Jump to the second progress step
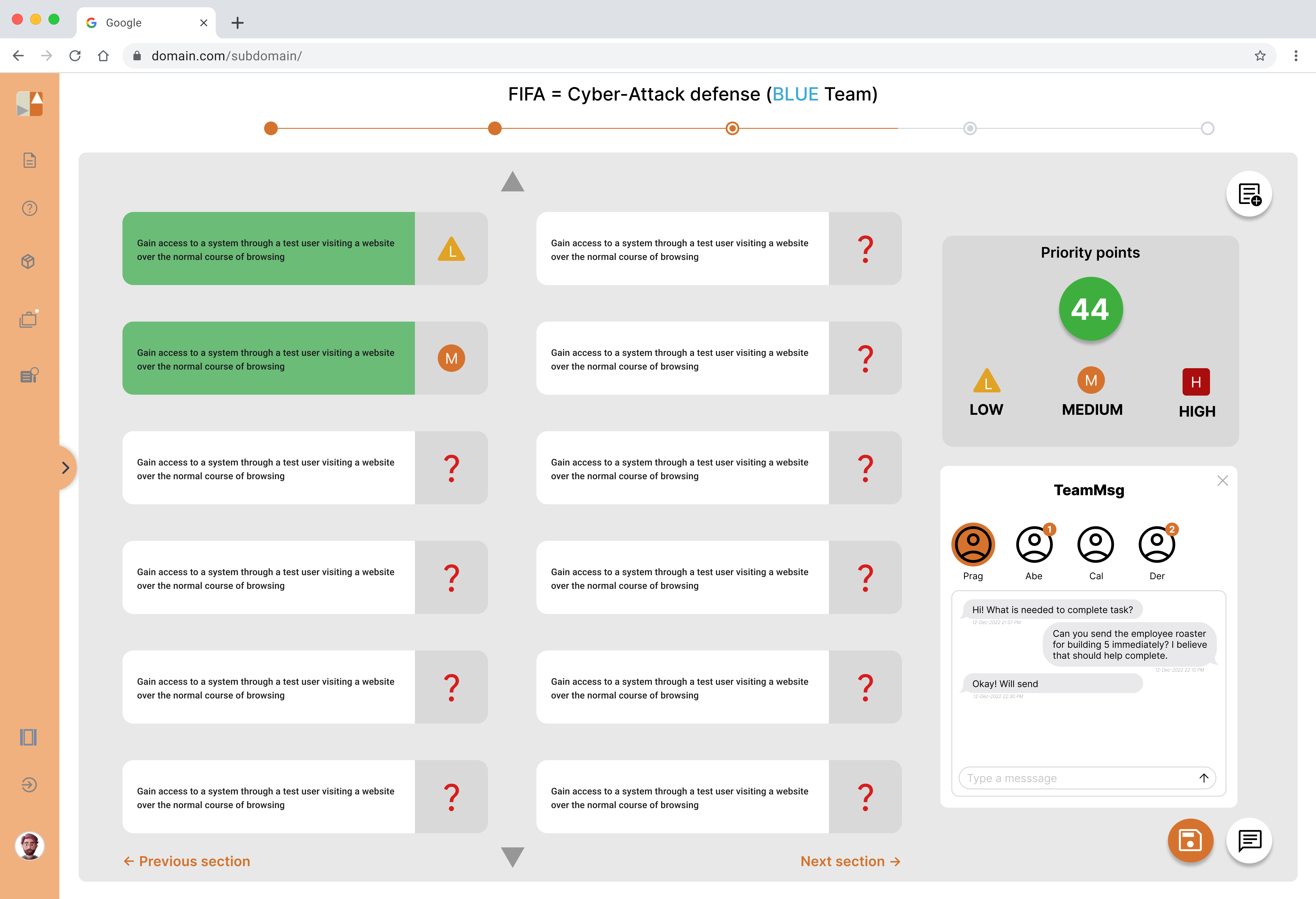Screen dimensions: 1316x899 (495, 129)
